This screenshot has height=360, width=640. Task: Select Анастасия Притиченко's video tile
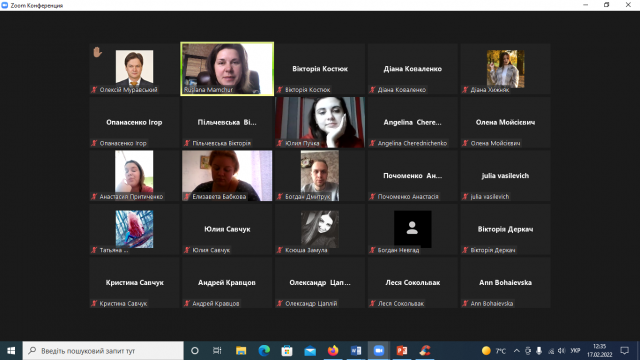click(x=134, y=176)
